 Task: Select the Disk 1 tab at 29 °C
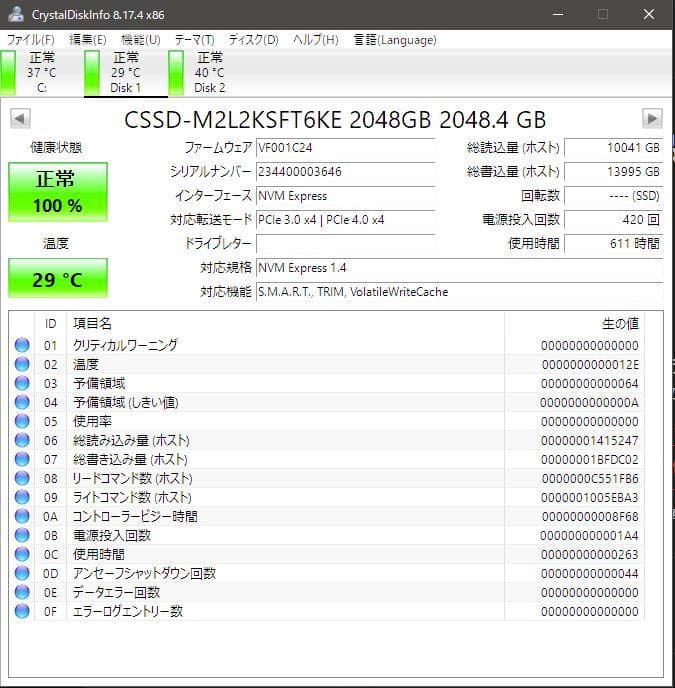click(126, 73)
